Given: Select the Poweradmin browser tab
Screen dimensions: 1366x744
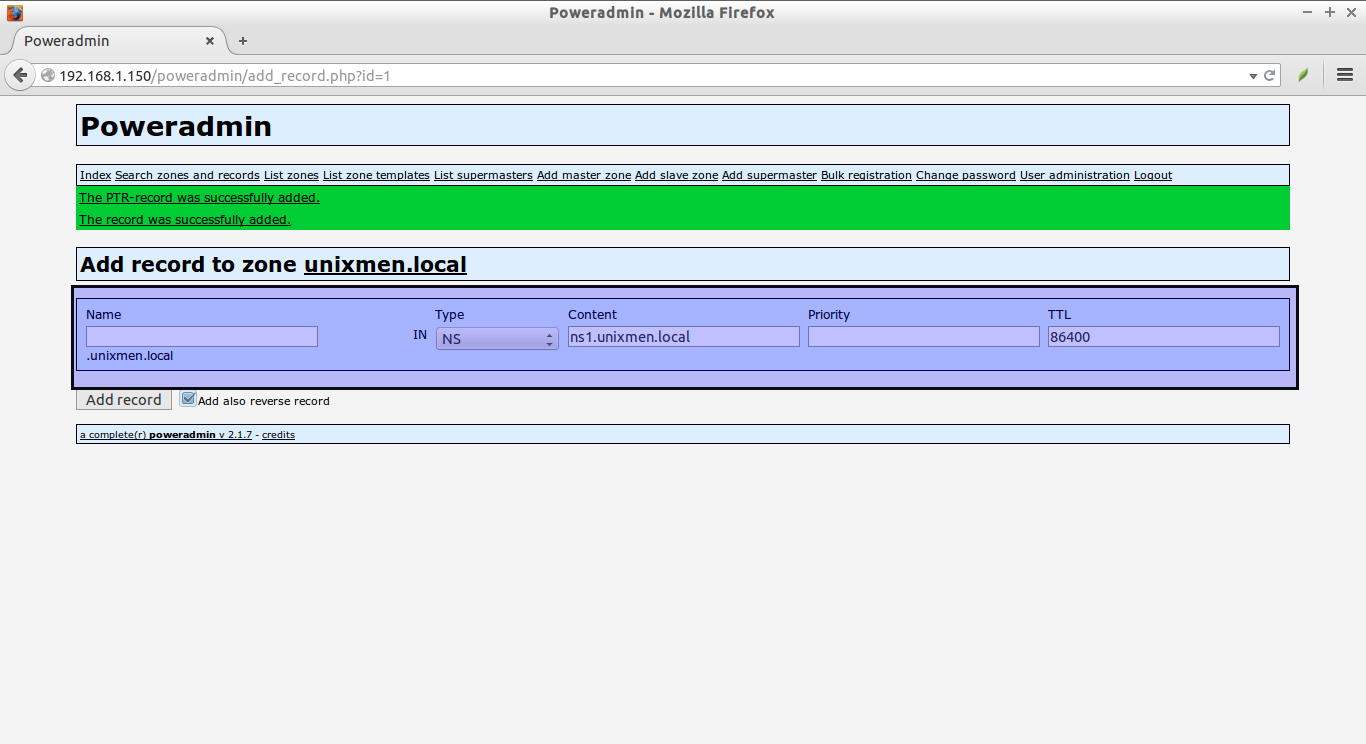Looking at the screenshot, I should coord(118,41).
